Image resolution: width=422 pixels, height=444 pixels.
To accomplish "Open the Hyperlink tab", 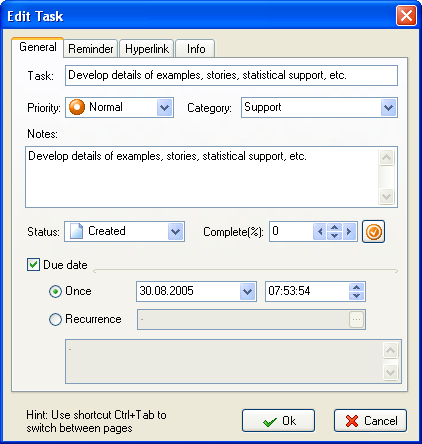I will click(x=147, y=49).
